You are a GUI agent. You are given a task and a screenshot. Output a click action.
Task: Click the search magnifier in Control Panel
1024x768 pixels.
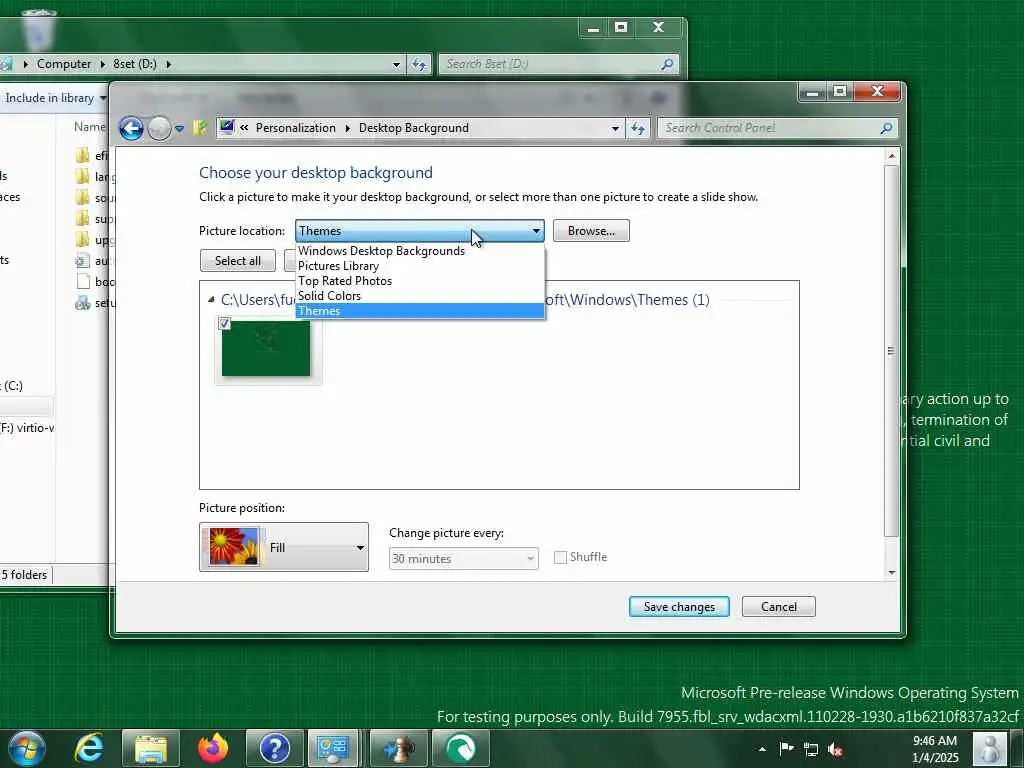(886, 128)
